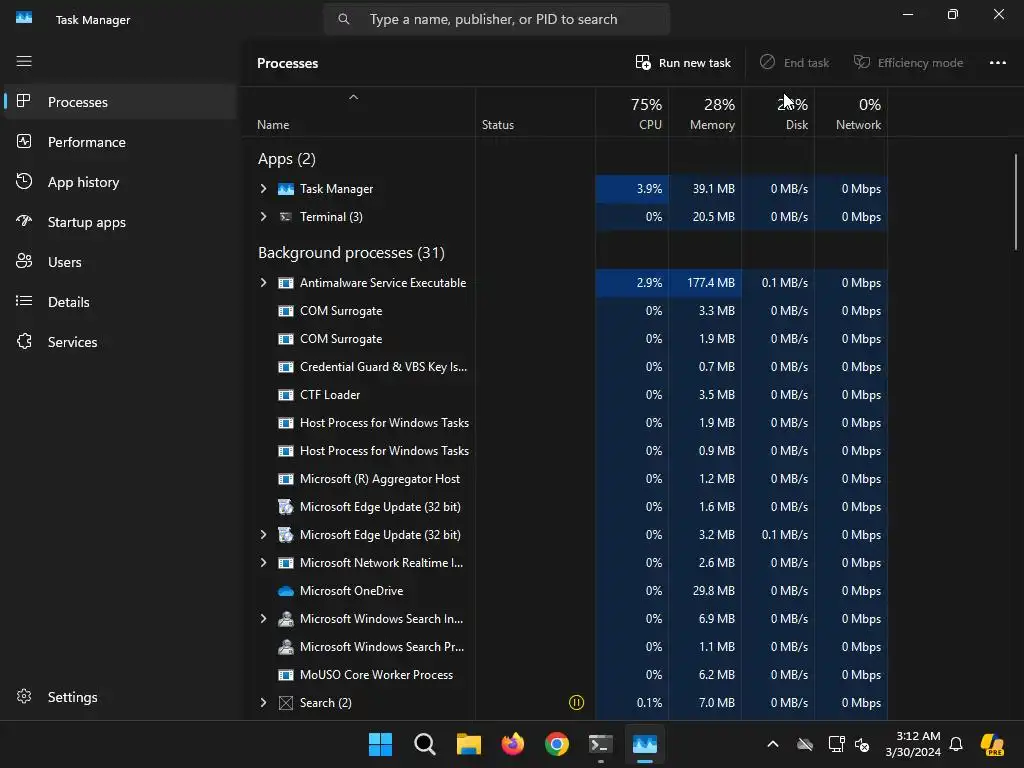The height and width of the screenshot is (768, 1024).
Task: Open the Windows Start button
Action: pyautogui.click(x=380, y=744)
